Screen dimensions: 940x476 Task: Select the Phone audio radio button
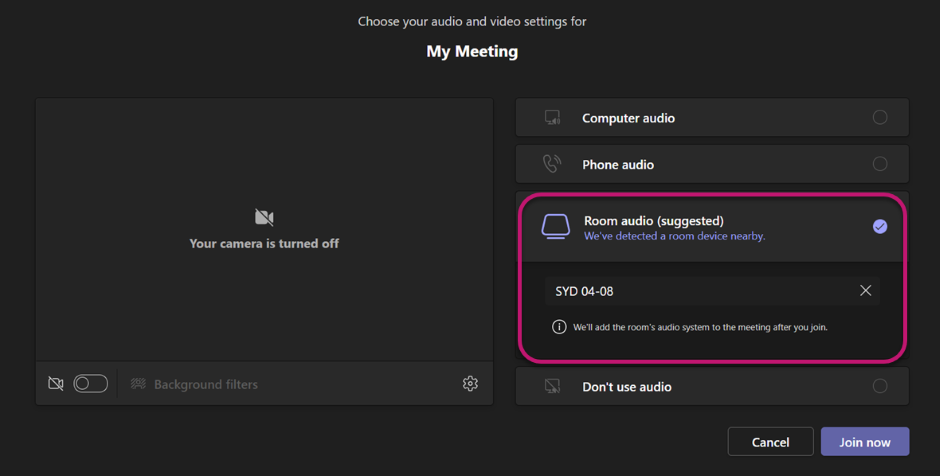[879, 164]
